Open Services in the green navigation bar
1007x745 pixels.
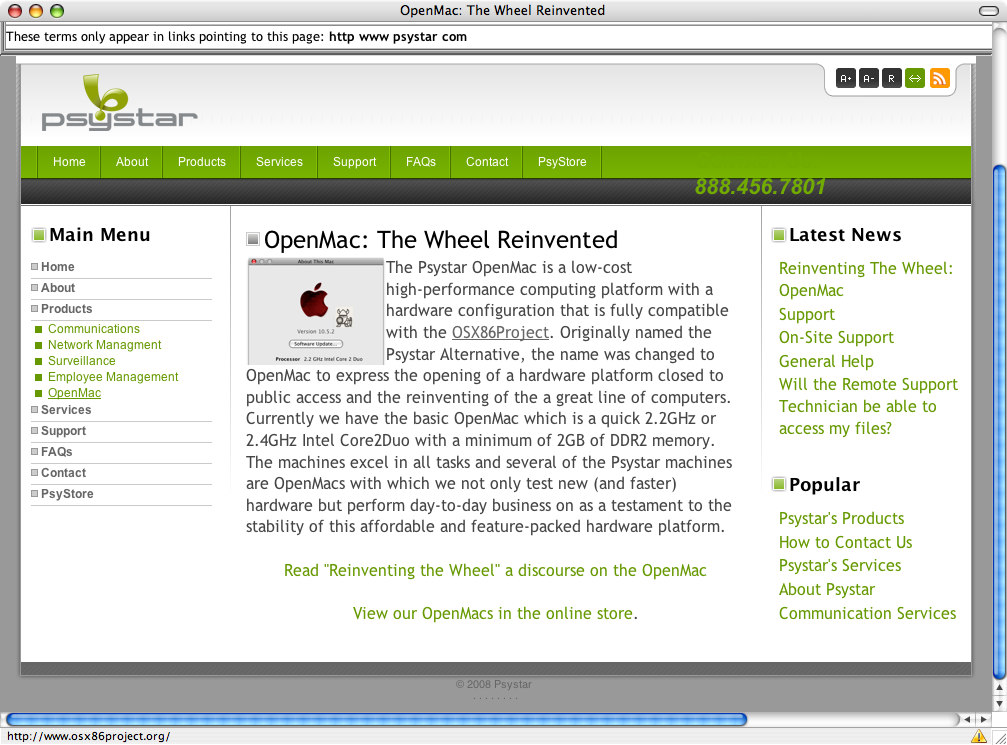coord(279,162)
